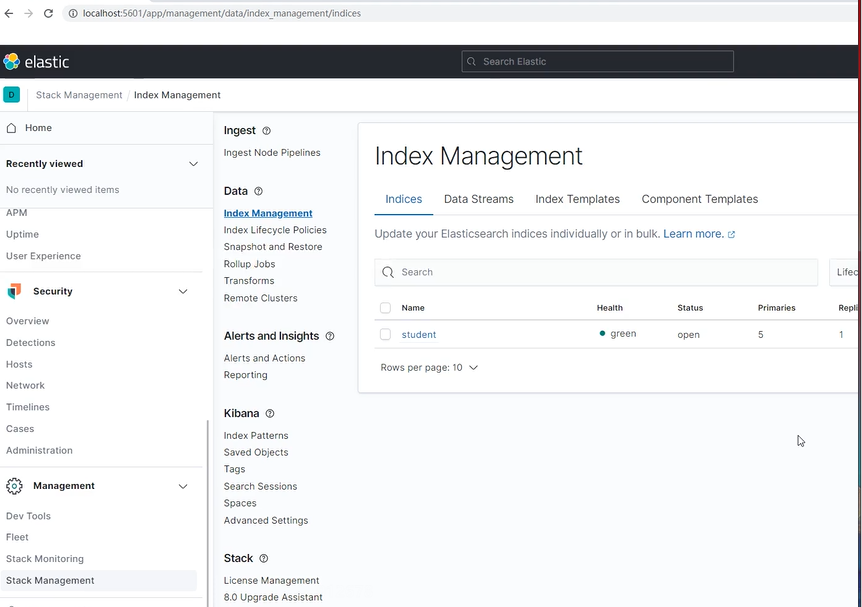Open 8.0 Upgrade Assistant

pos(273,597)
